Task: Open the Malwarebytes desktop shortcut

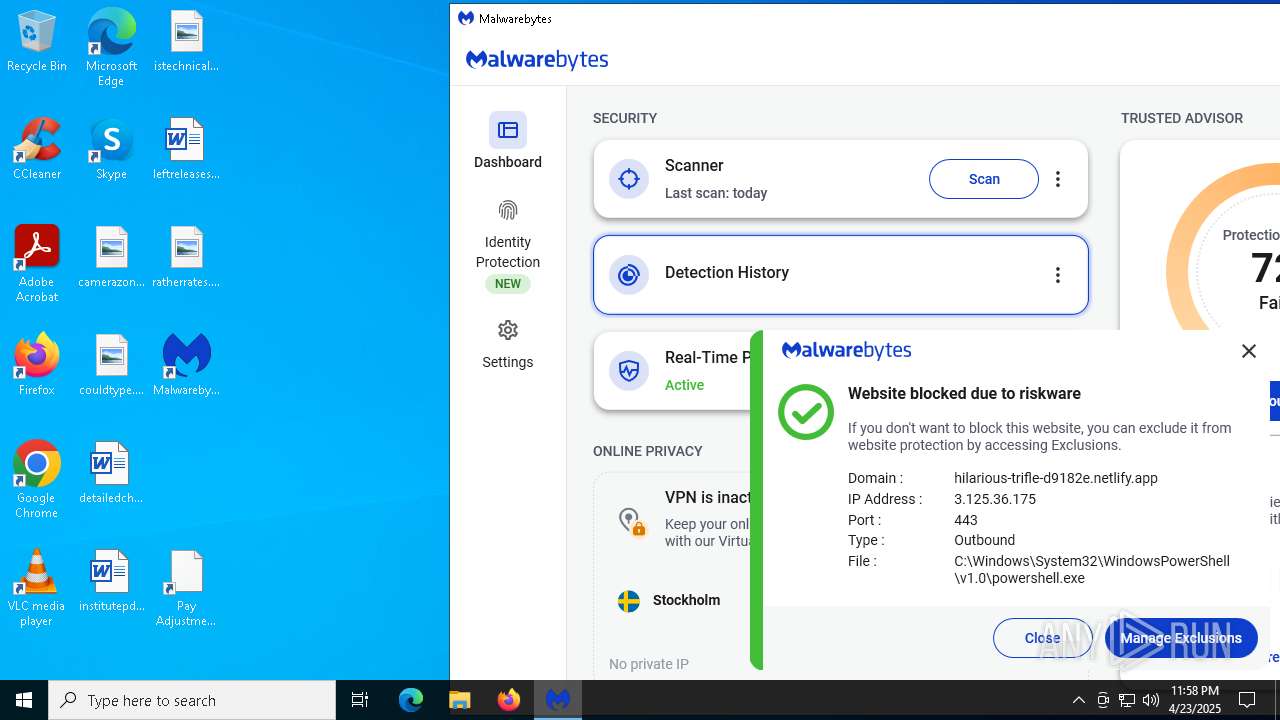Action: [x=186, y=366]
